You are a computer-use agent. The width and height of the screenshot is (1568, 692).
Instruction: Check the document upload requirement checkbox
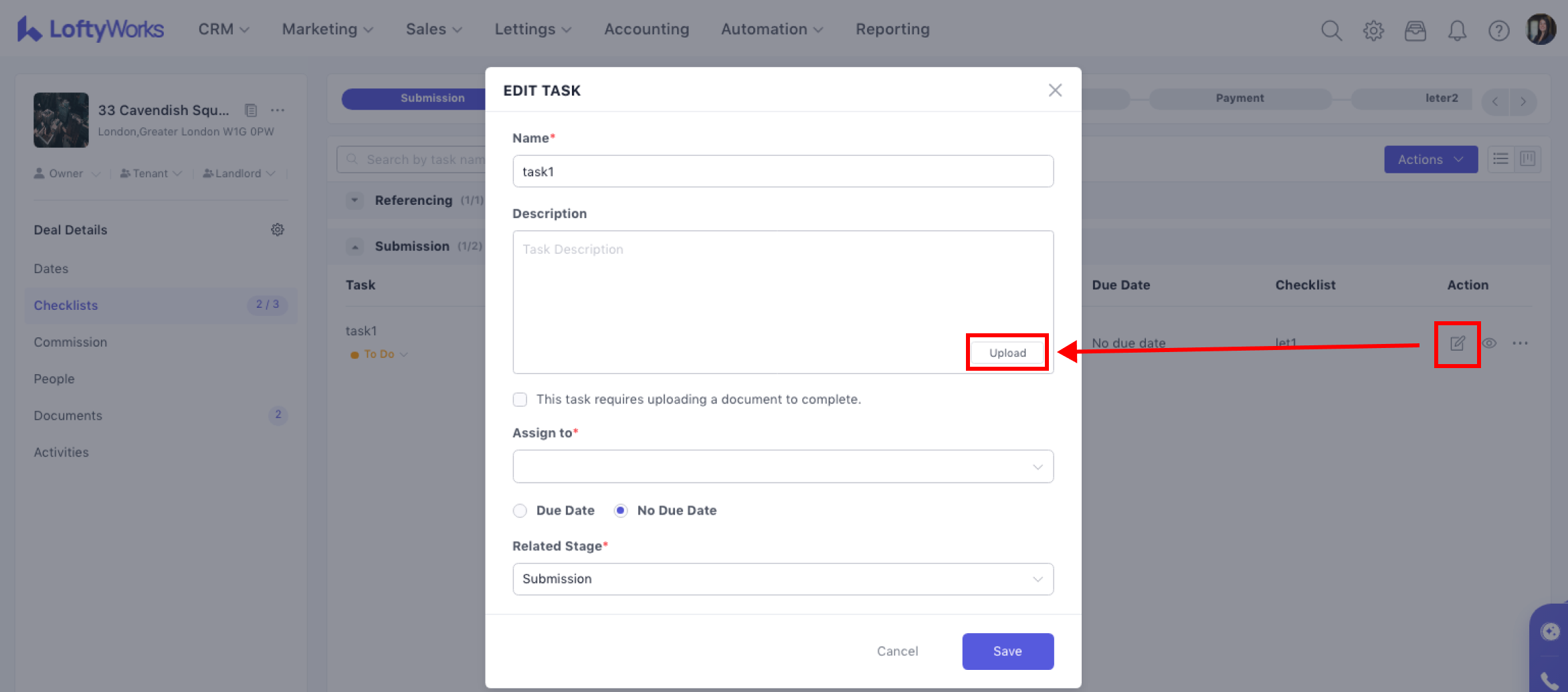pos(520,400)
